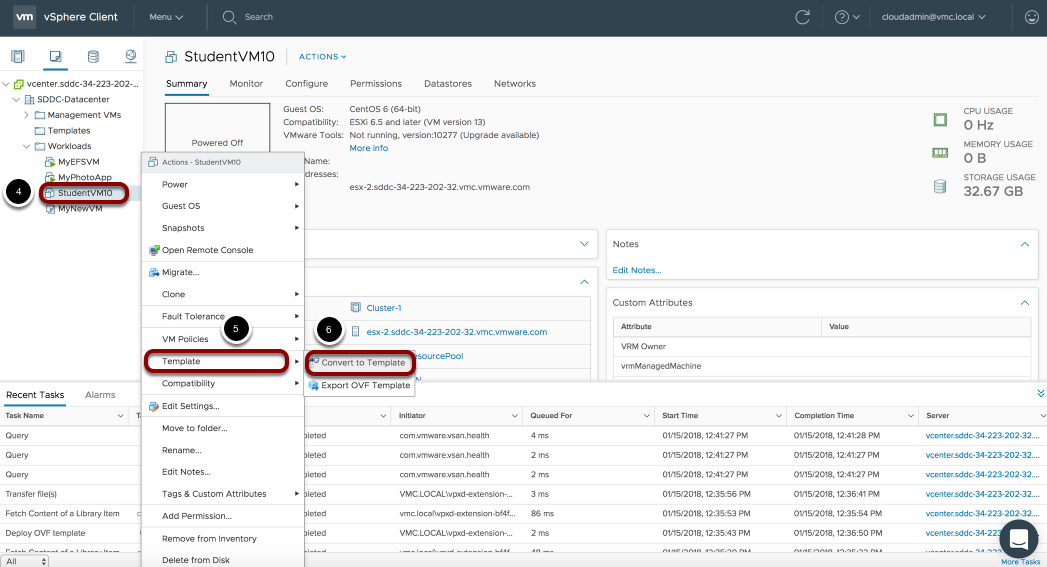
Task: Collapse the Custom Attributes panel
Action: coord(1024,303)
